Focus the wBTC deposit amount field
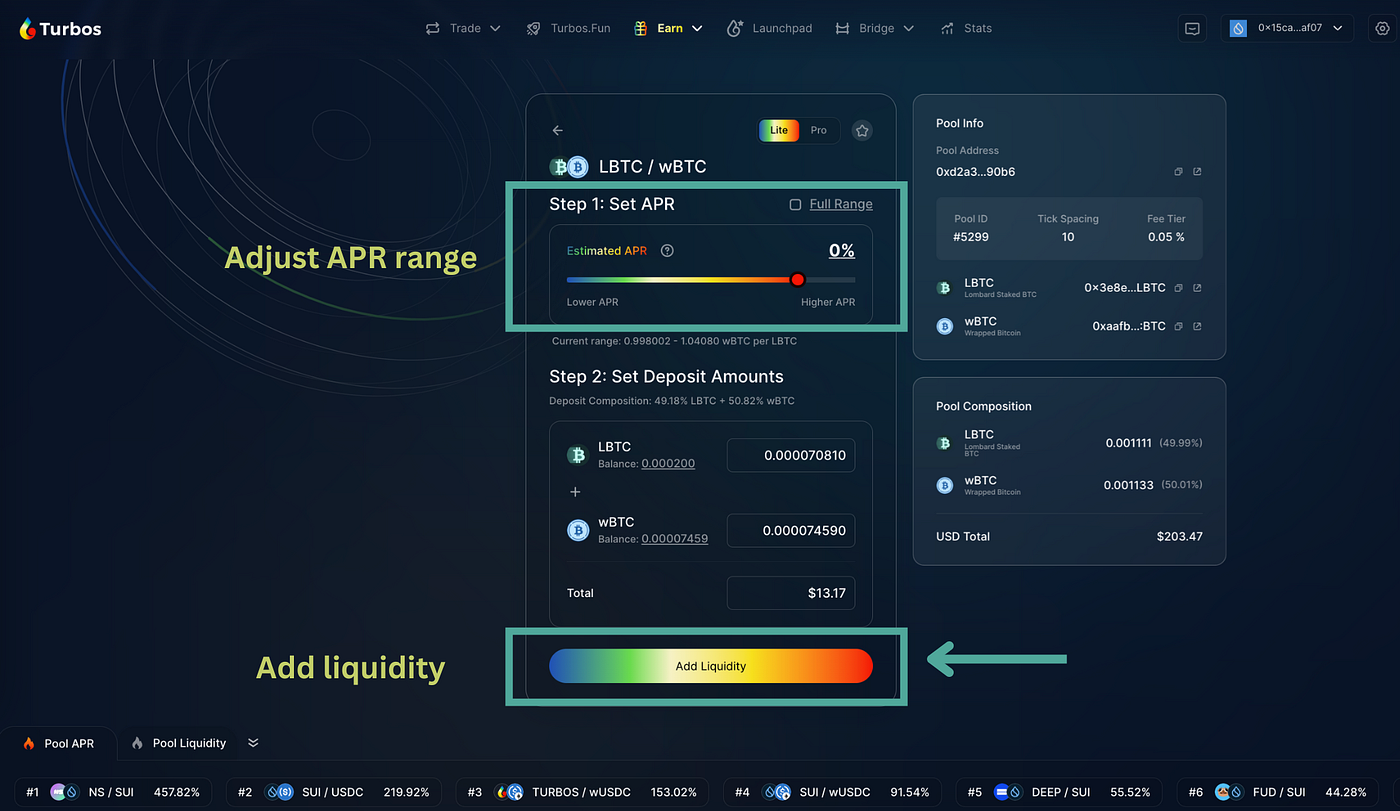Screen dimensions: 1400x811 791,530
